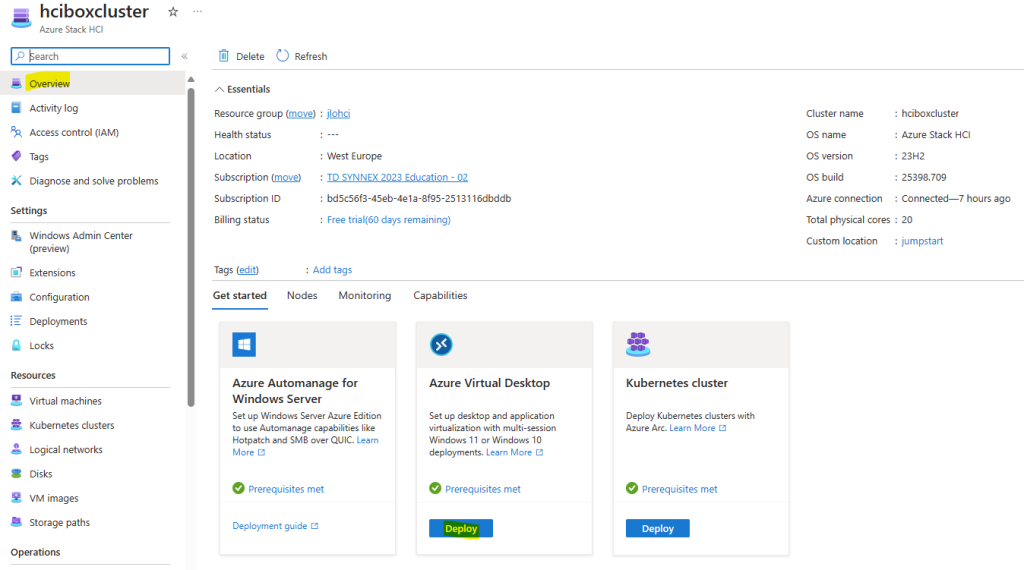Open Learn More link in Kubernetes cluster card
This screenshot has width=1024, height=570.
pos(698,428)
